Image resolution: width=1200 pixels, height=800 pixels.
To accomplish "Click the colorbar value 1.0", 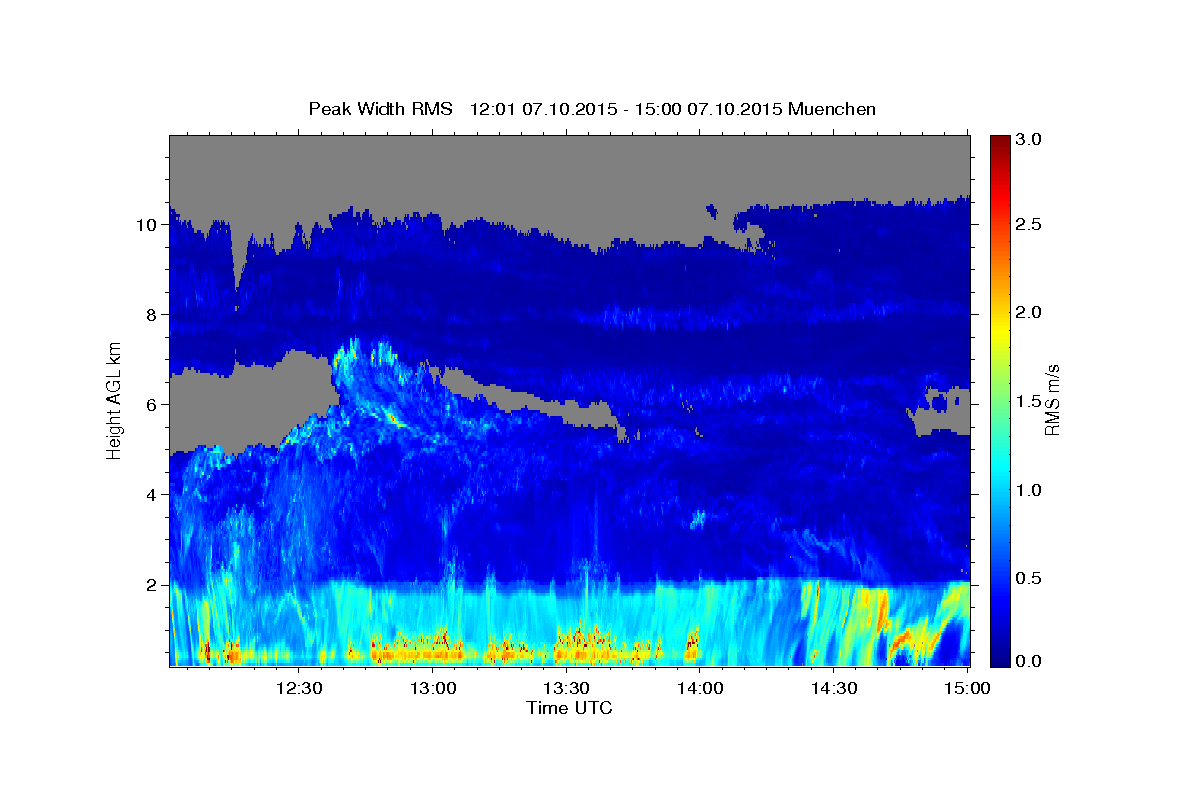I will pos(1030,490).
